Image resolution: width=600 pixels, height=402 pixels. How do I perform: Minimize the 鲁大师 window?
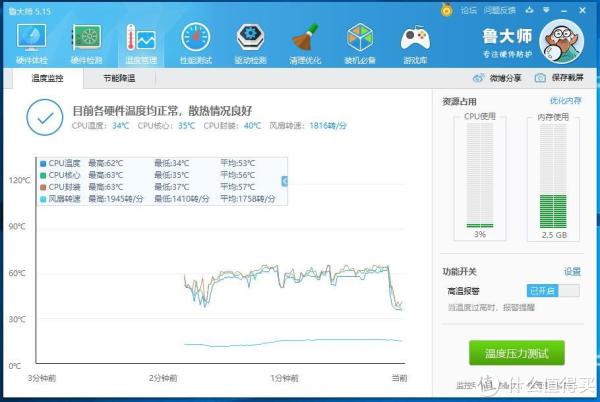[564, 11]
